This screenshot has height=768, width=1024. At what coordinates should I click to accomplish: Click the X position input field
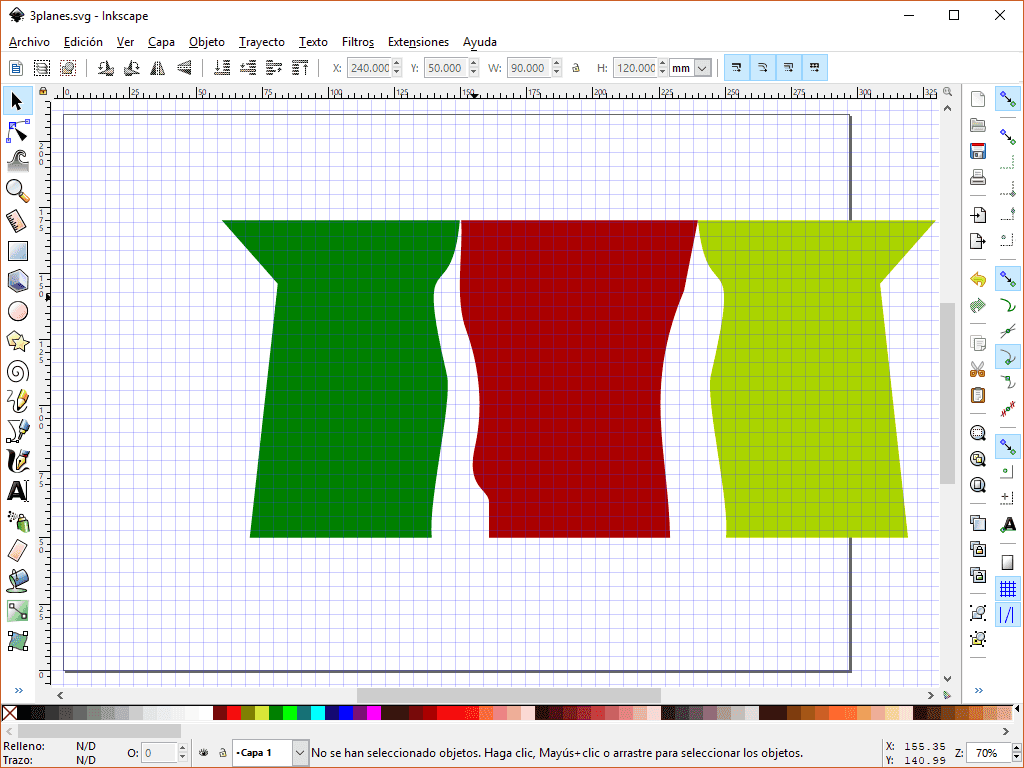click(x=369, y=68)
